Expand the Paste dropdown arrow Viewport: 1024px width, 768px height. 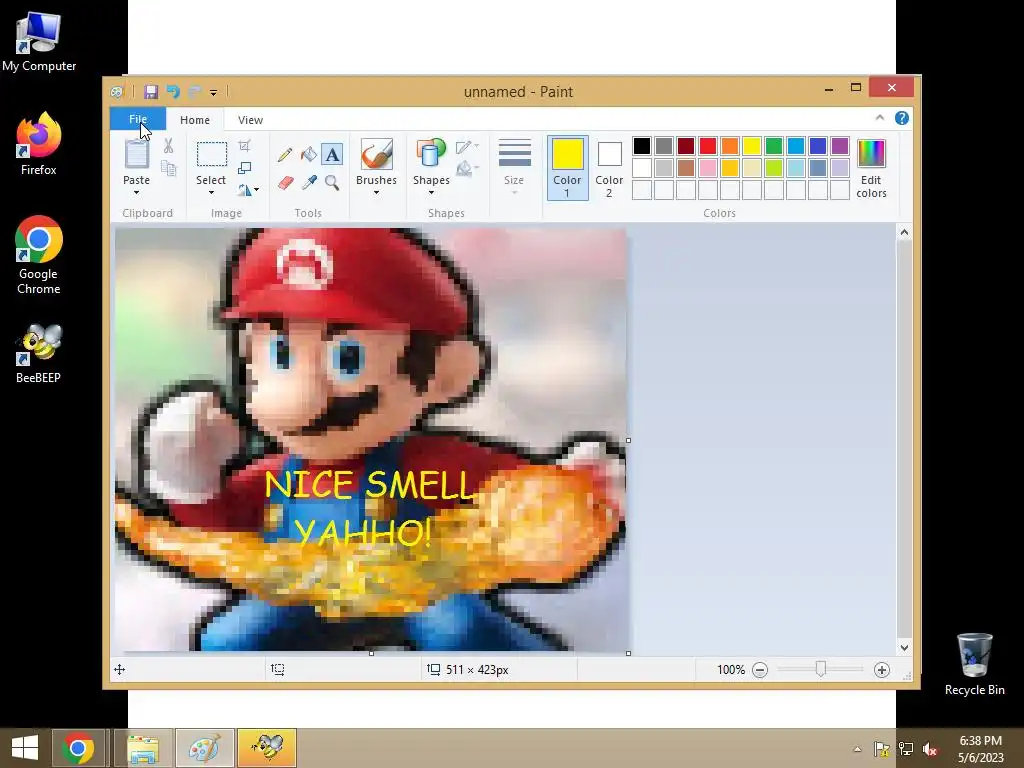pos(136,193)
